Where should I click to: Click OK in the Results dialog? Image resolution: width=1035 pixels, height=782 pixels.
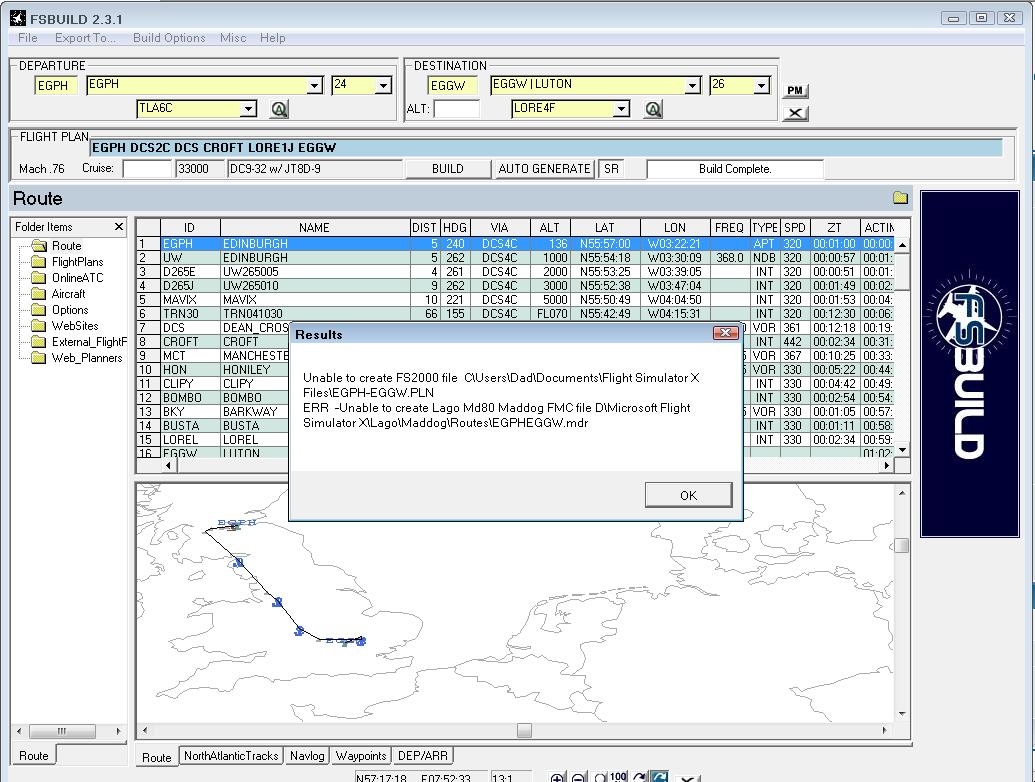688,495
